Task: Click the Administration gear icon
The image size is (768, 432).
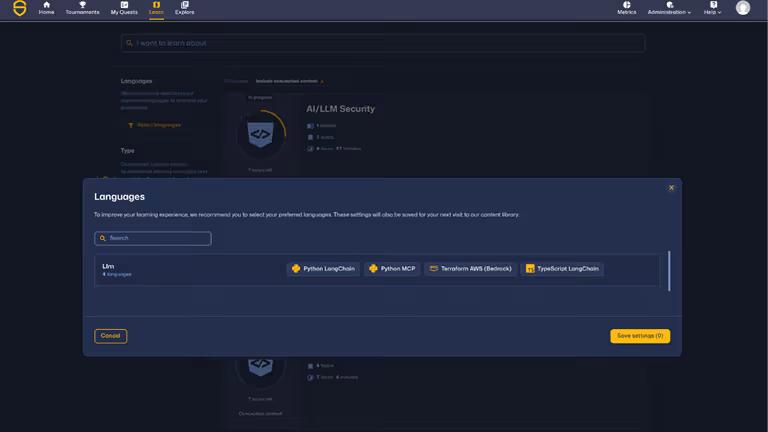Action: click(x=670, y=4)
